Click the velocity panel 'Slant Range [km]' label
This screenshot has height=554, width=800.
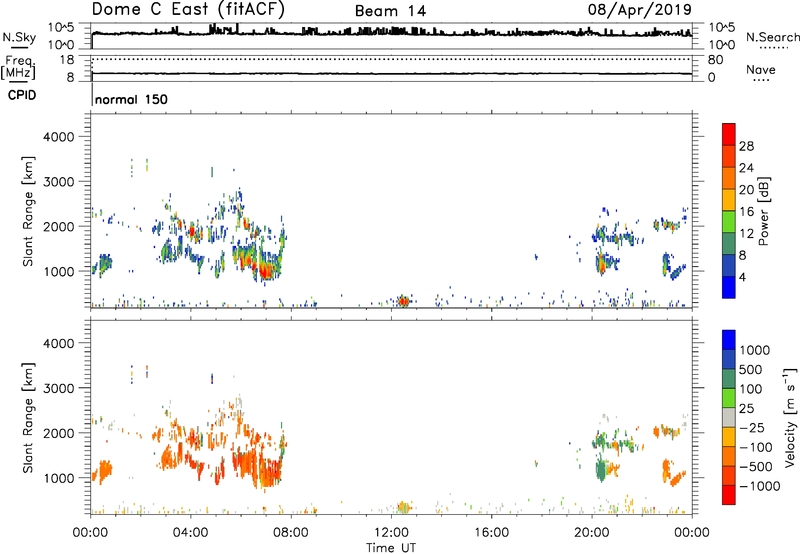point(28,418)
